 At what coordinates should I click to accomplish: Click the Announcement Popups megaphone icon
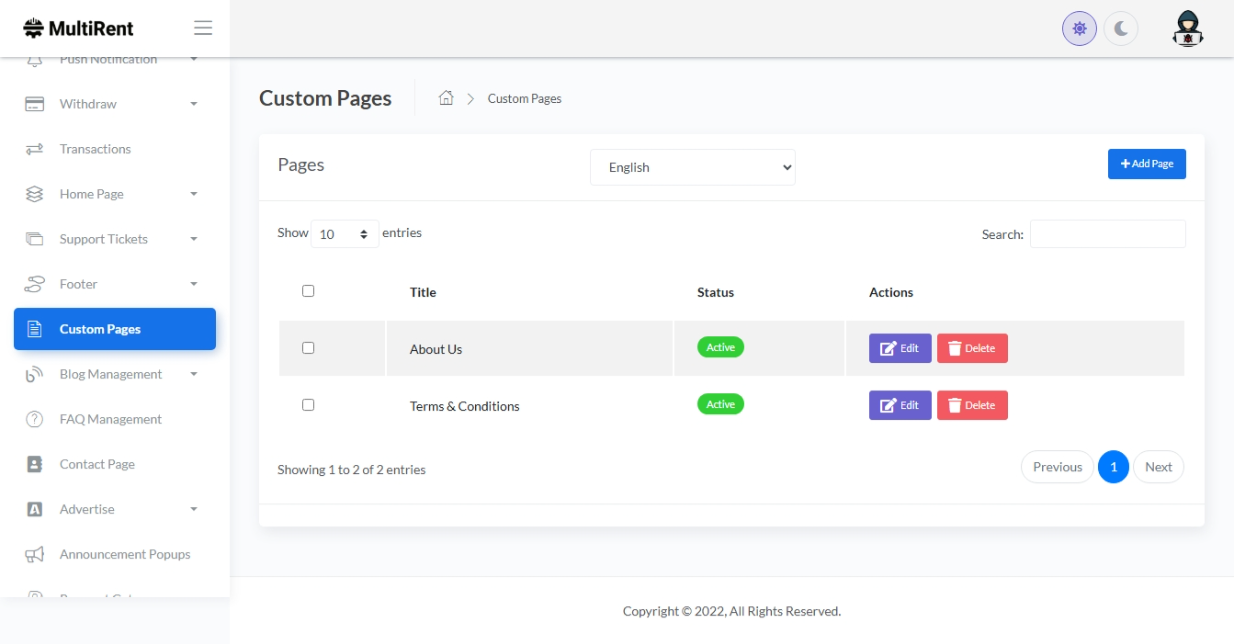pyautogui.click(x=34, y=554)
